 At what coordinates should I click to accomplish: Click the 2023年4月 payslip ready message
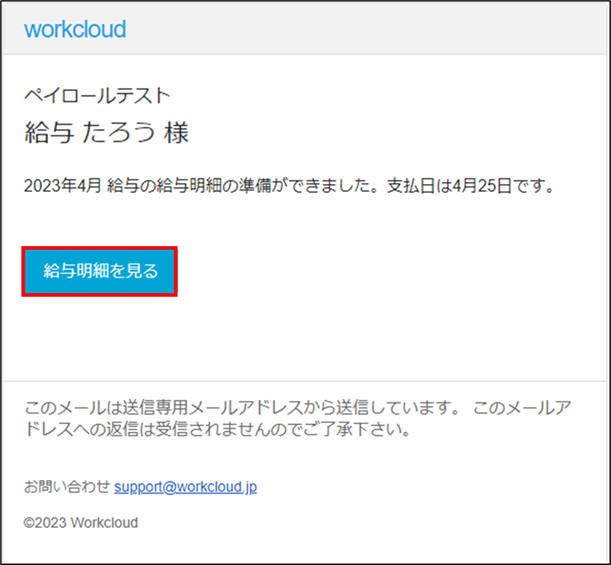289,186
